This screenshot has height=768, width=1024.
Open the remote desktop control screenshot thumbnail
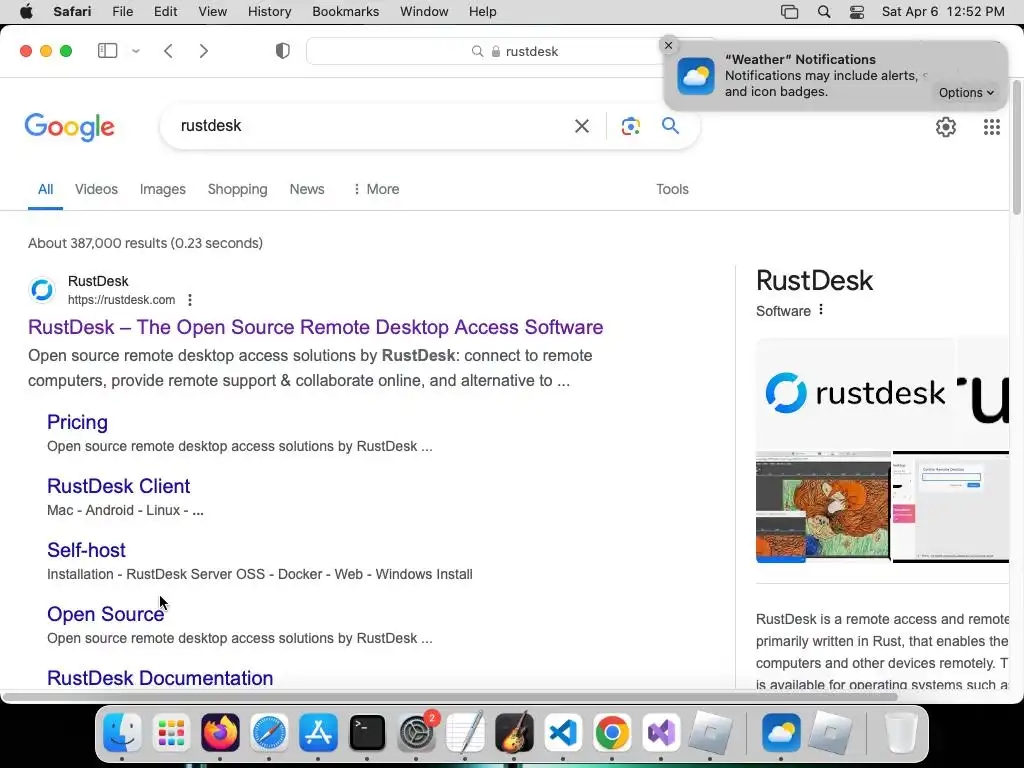(951, 507)
